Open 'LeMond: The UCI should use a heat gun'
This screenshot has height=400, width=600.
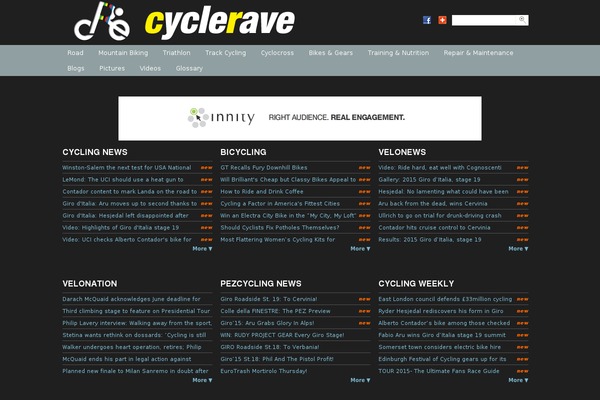pyautogui.click(x=123, y=180)
